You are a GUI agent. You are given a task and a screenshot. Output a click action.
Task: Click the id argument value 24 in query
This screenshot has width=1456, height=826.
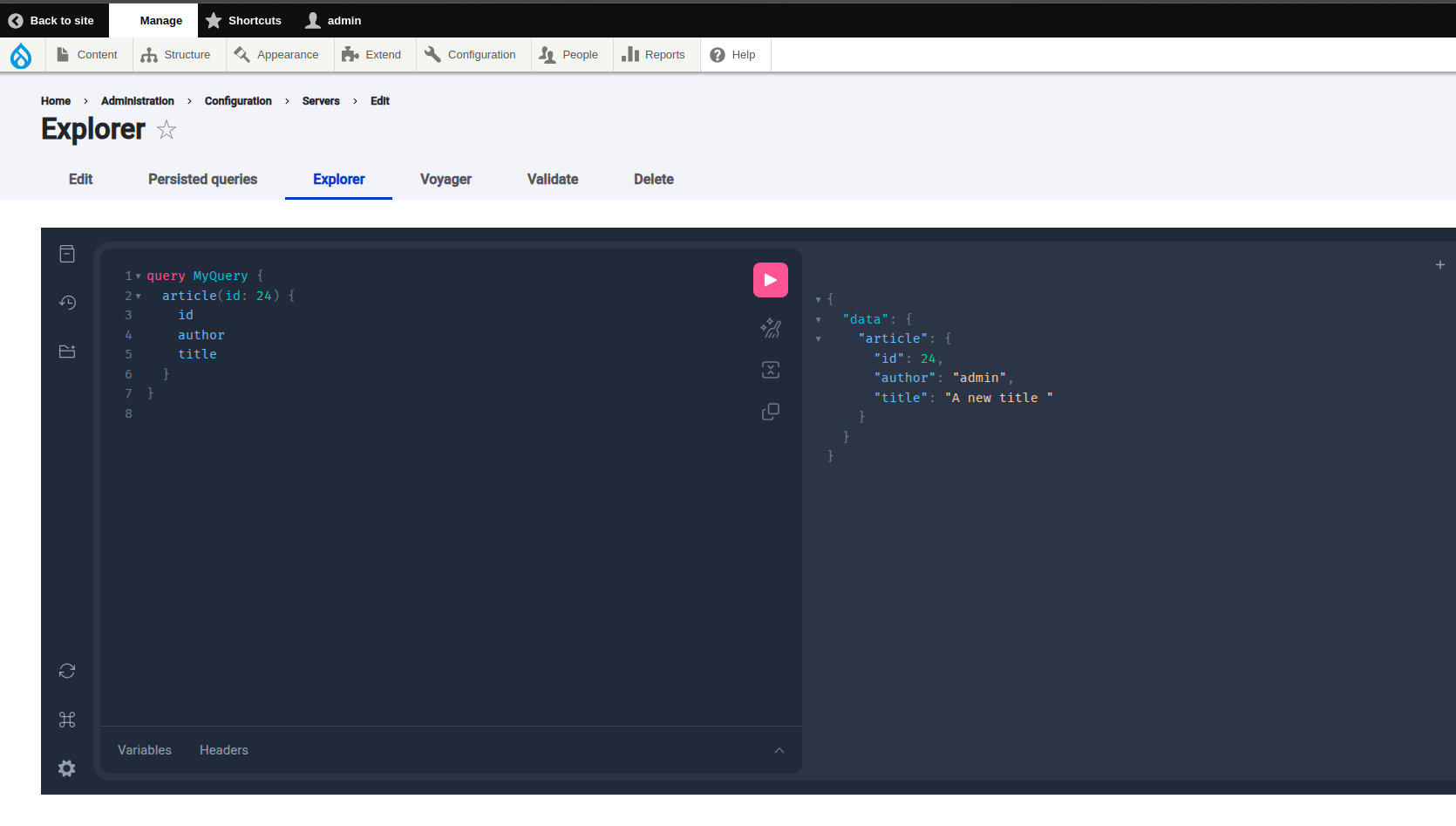click(264, 296)
